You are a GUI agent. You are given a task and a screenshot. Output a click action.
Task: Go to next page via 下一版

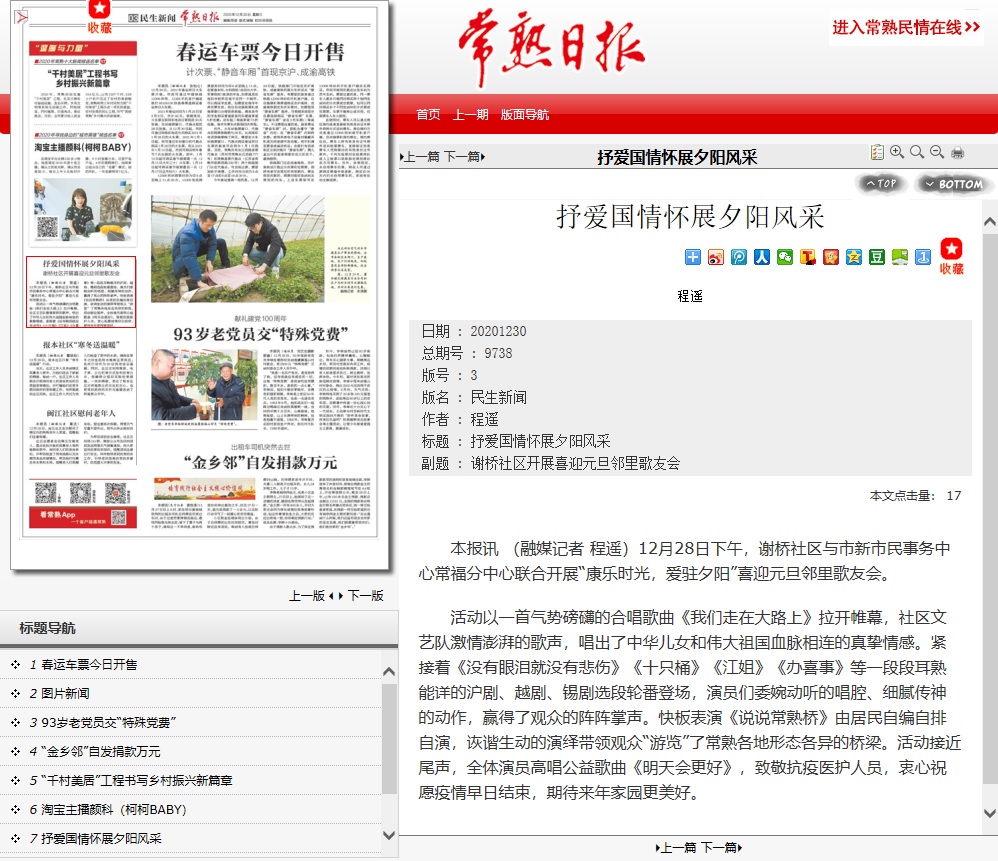point(366,596)
